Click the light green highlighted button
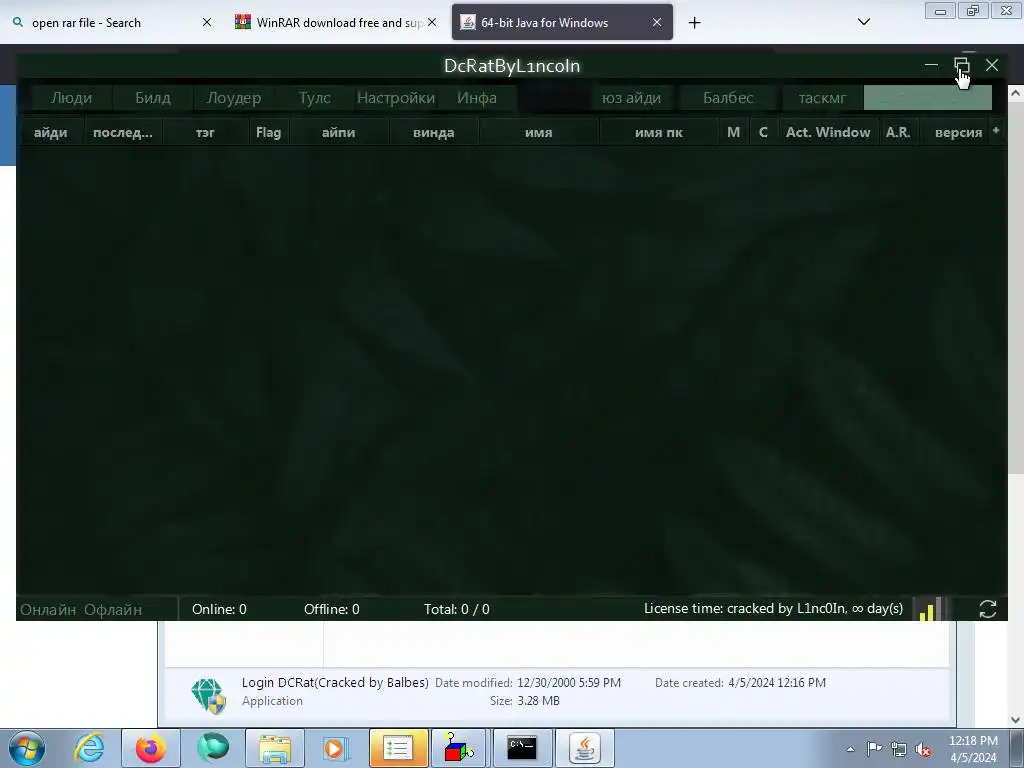Image resolution: width=1024 pixels, height=768 pixels. tap(927, 98)
